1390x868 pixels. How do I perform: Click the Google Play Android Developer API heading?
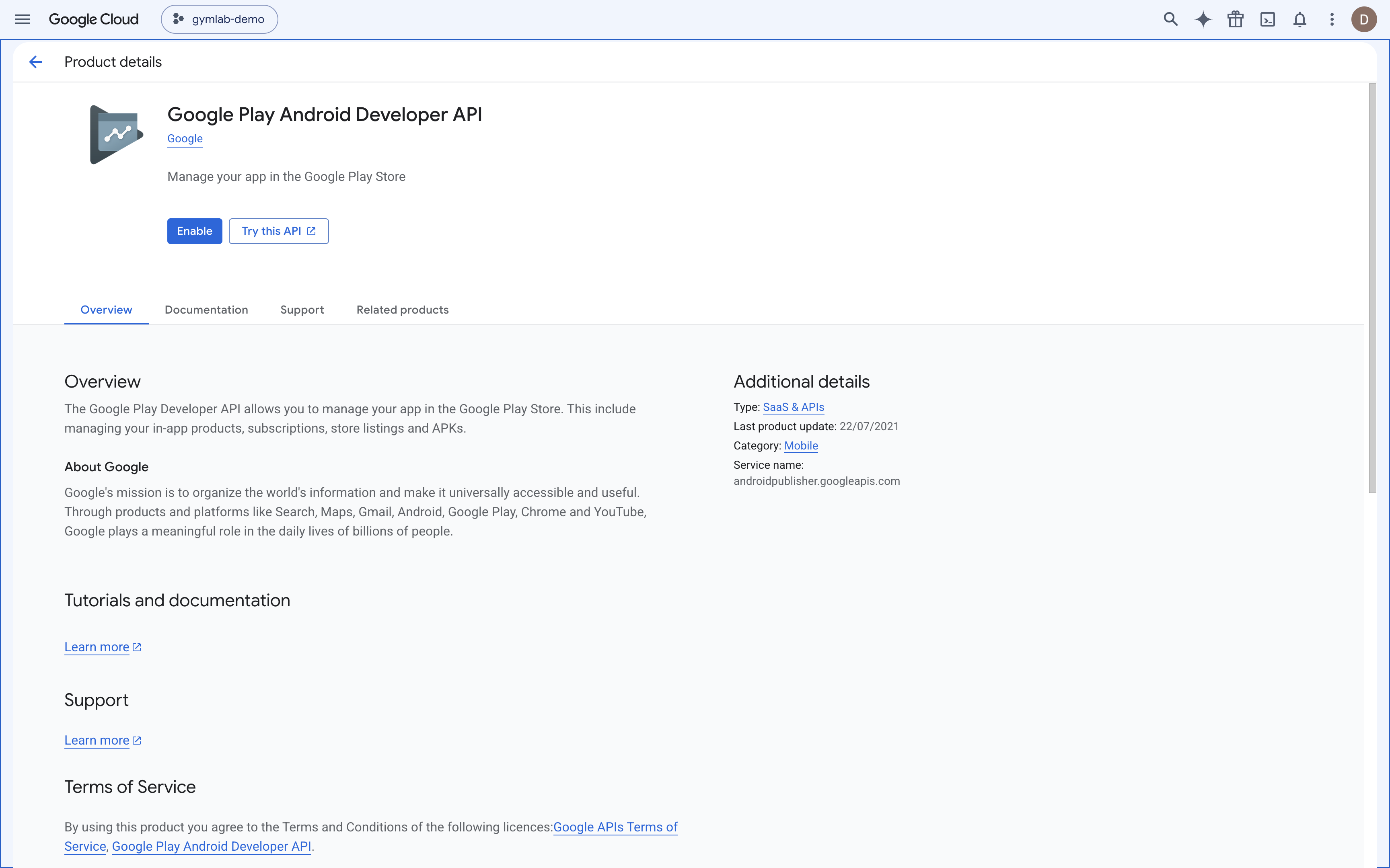coord(325,114)
